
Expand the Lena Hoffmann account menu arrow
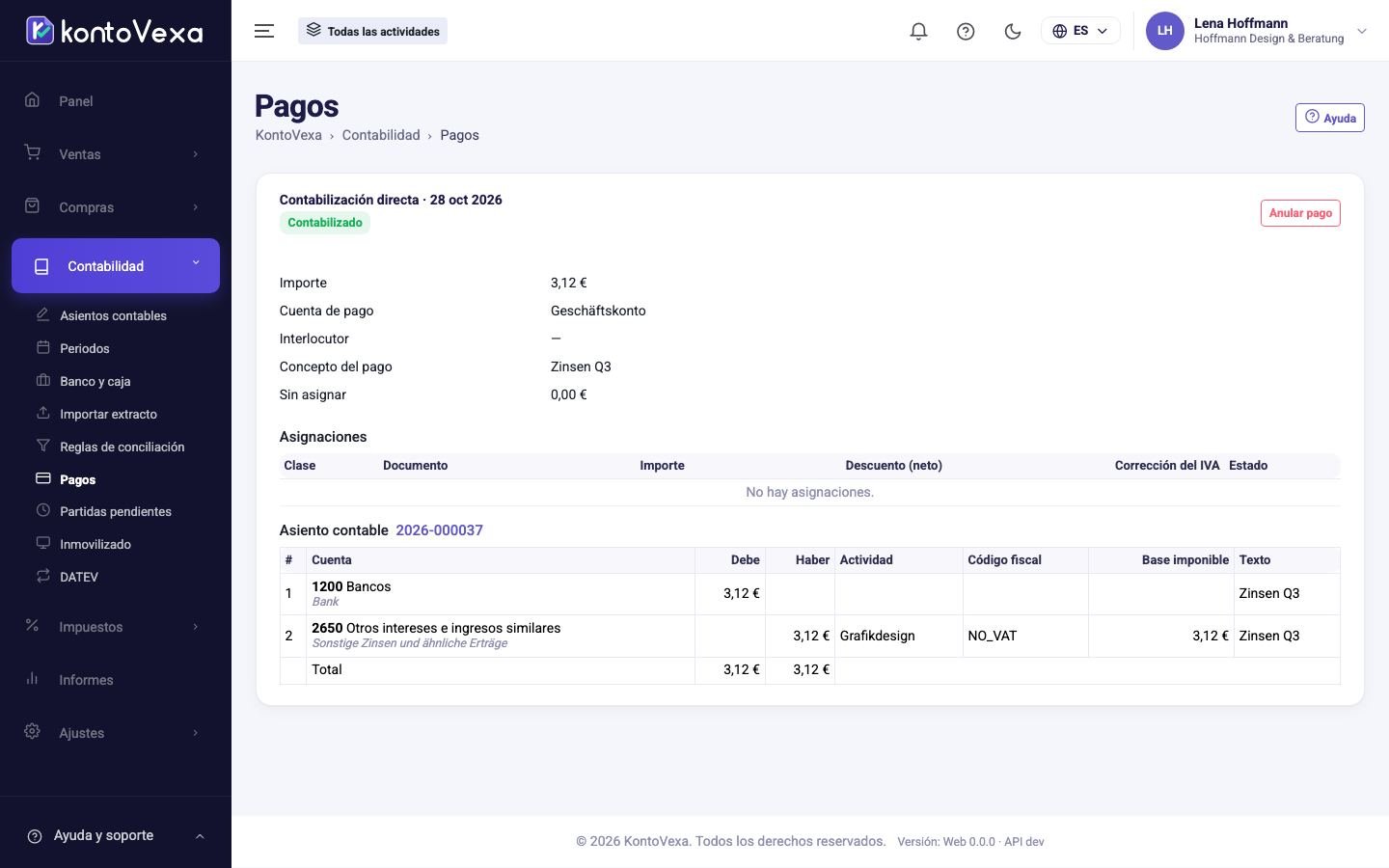pyautogui.click(x=1362, y=31)
